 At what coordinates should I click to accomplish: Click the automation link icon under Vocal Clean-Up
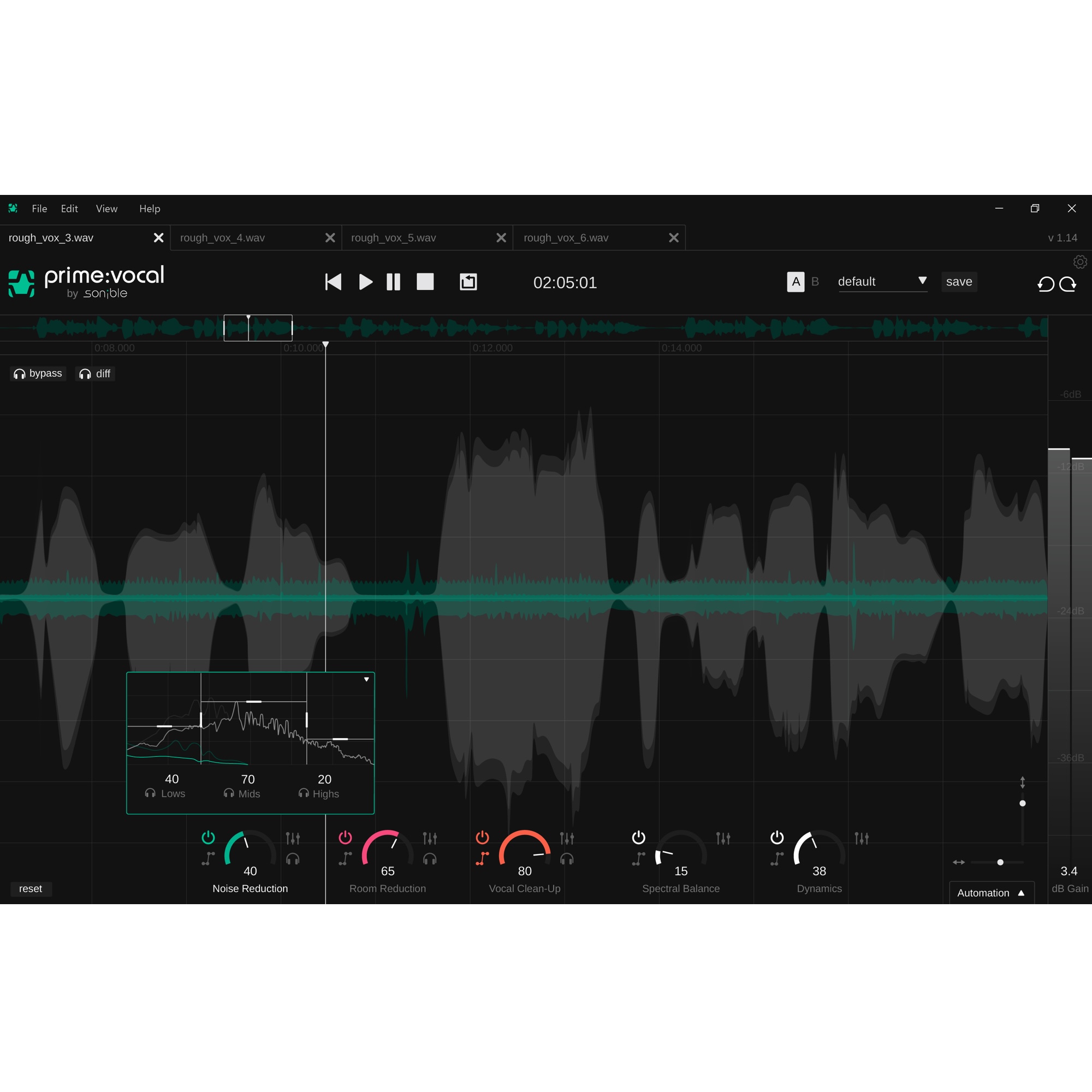(x=482, y=858)
